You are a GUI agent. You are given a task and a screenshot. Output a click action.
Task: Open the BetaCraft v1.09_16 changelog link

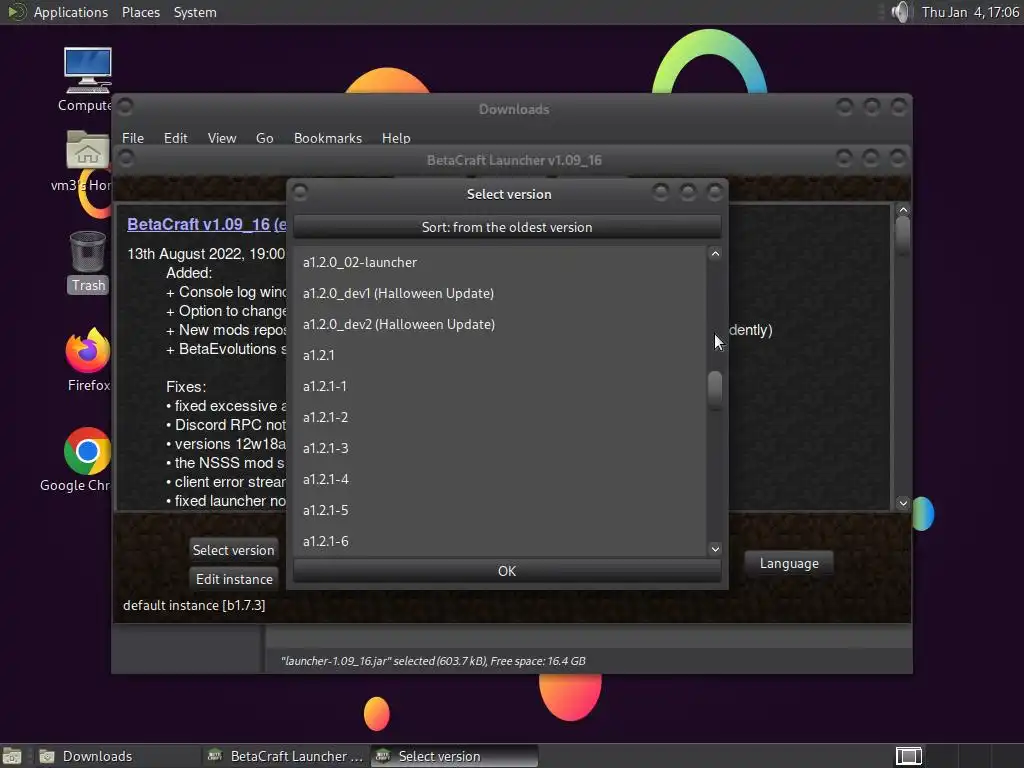[206, 224]
